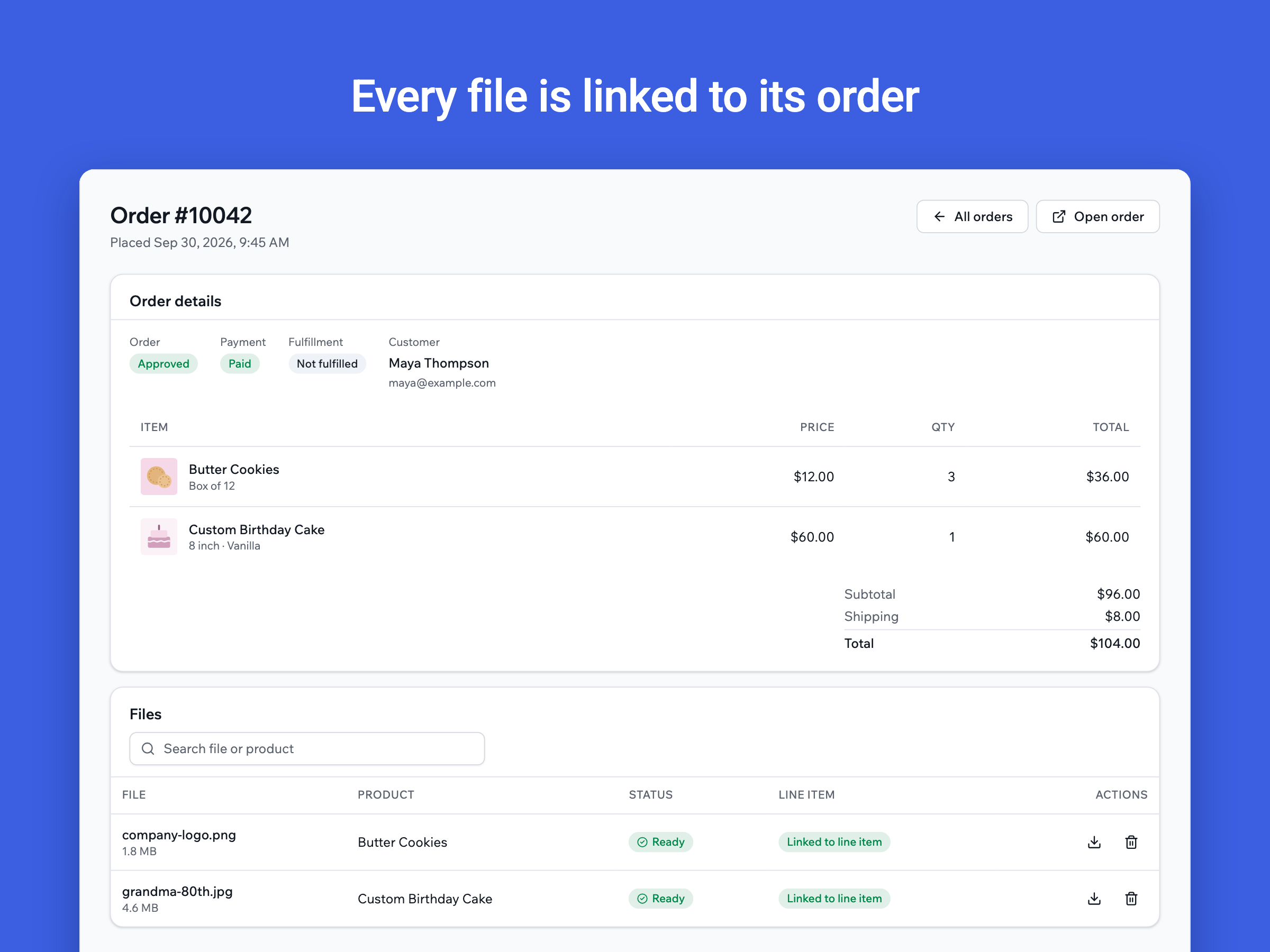The height and width of the screenshot is (952, 1270).
Task: Open order in external view
Action: pos(1097,216)
